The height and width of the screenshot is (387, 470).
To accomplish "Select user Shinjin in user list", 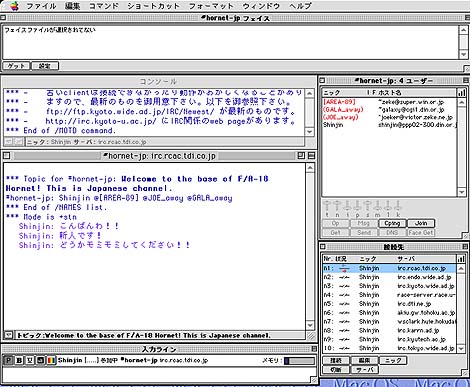I will click(x=389, y=125).
